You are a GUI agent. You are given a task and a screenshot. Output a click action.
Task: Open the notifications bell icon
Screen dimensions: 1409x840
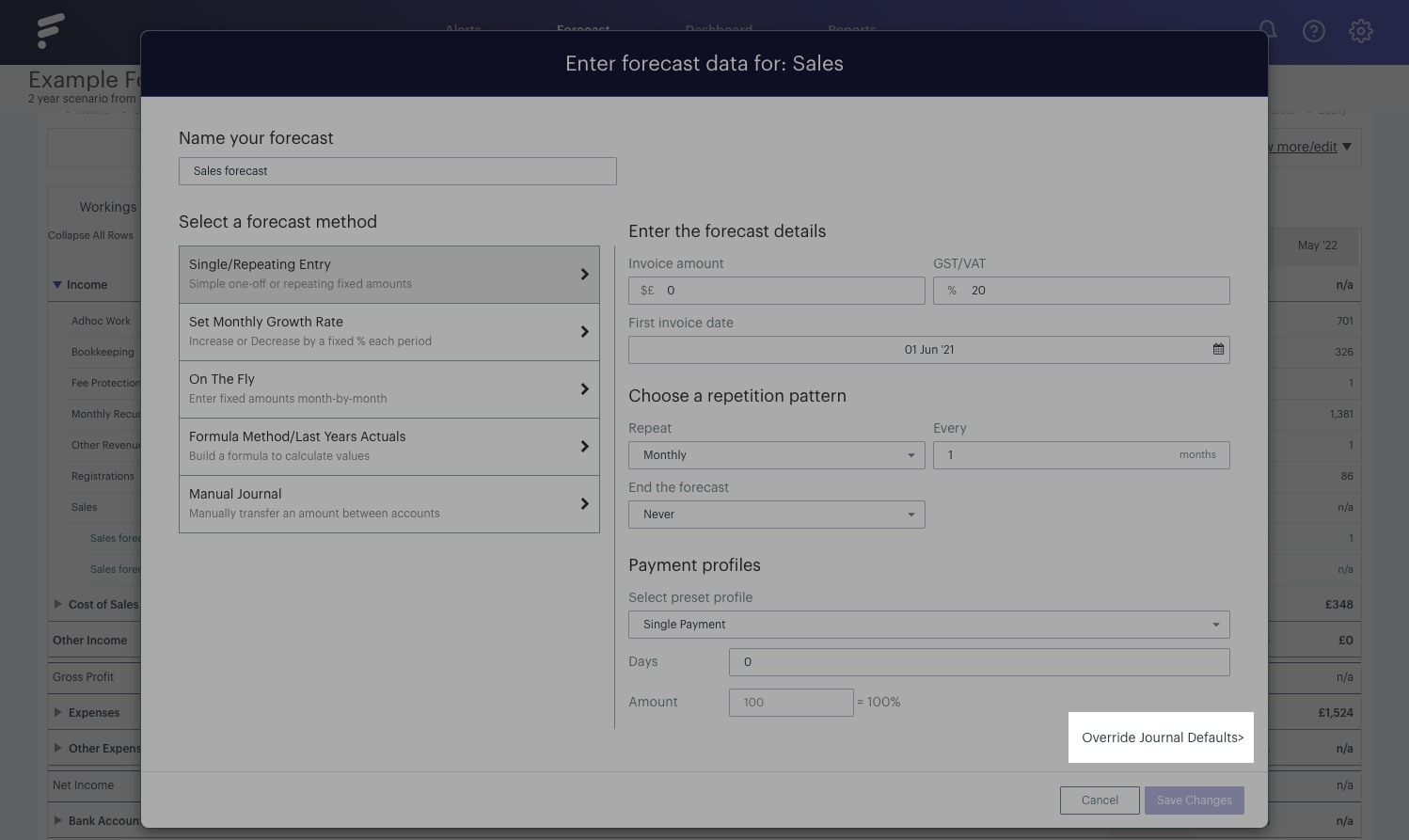tap(1269, 29)
